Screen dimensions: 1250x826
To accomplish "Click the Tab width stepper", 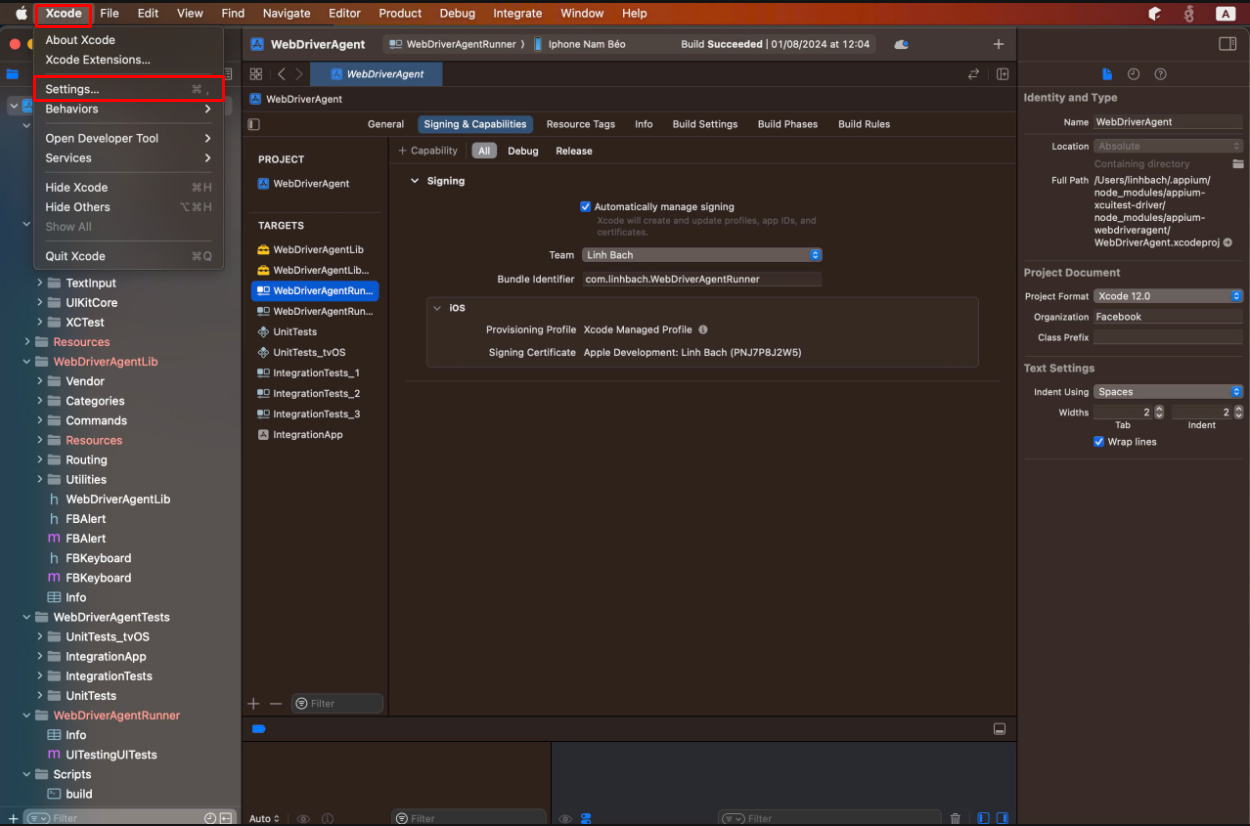I will point(1159,412).
